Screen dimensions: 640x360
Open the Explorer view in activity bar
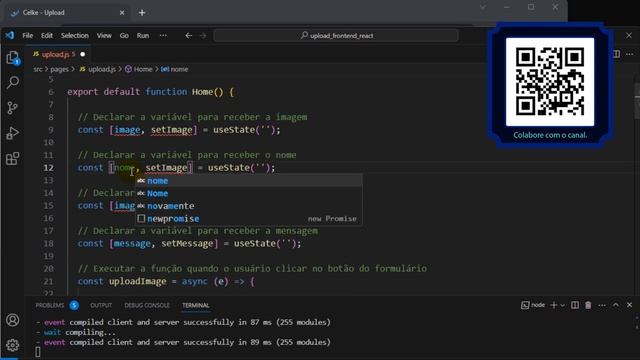point(13,58)
